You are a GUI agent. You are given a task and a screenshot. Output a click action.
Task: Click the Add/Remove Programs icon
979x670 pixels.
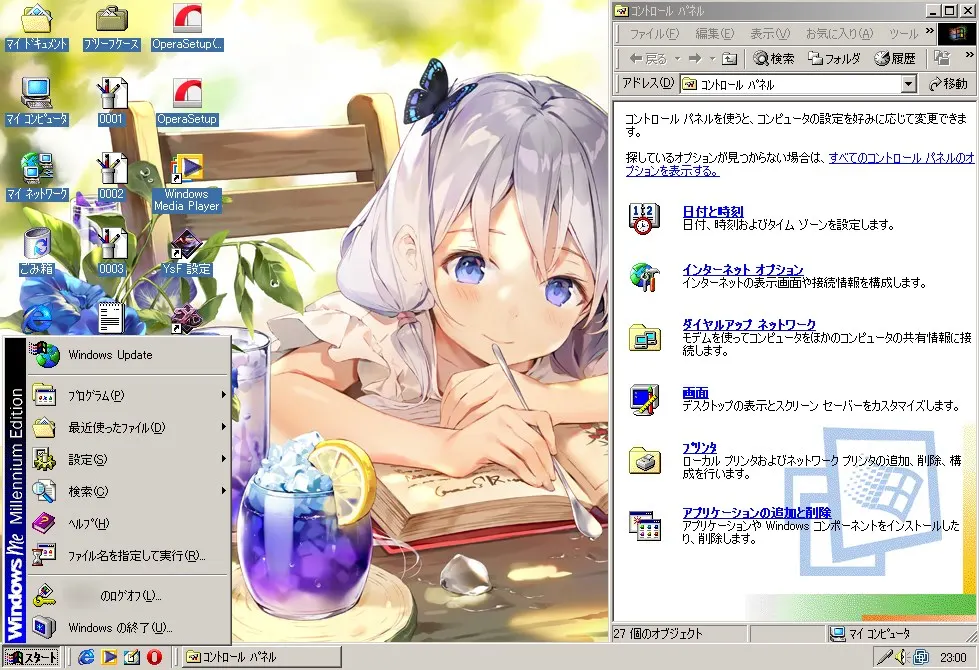pyautogui.click(x=644, y=526)
